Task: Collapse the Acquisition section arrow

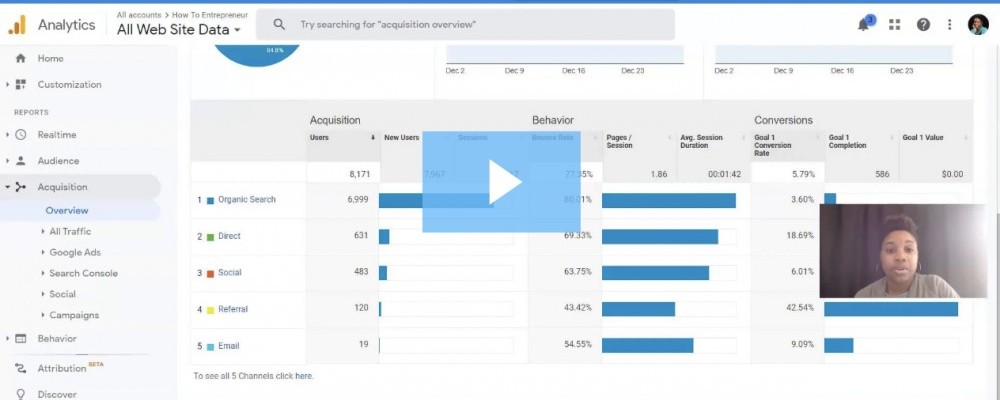Action: [7, 187]
